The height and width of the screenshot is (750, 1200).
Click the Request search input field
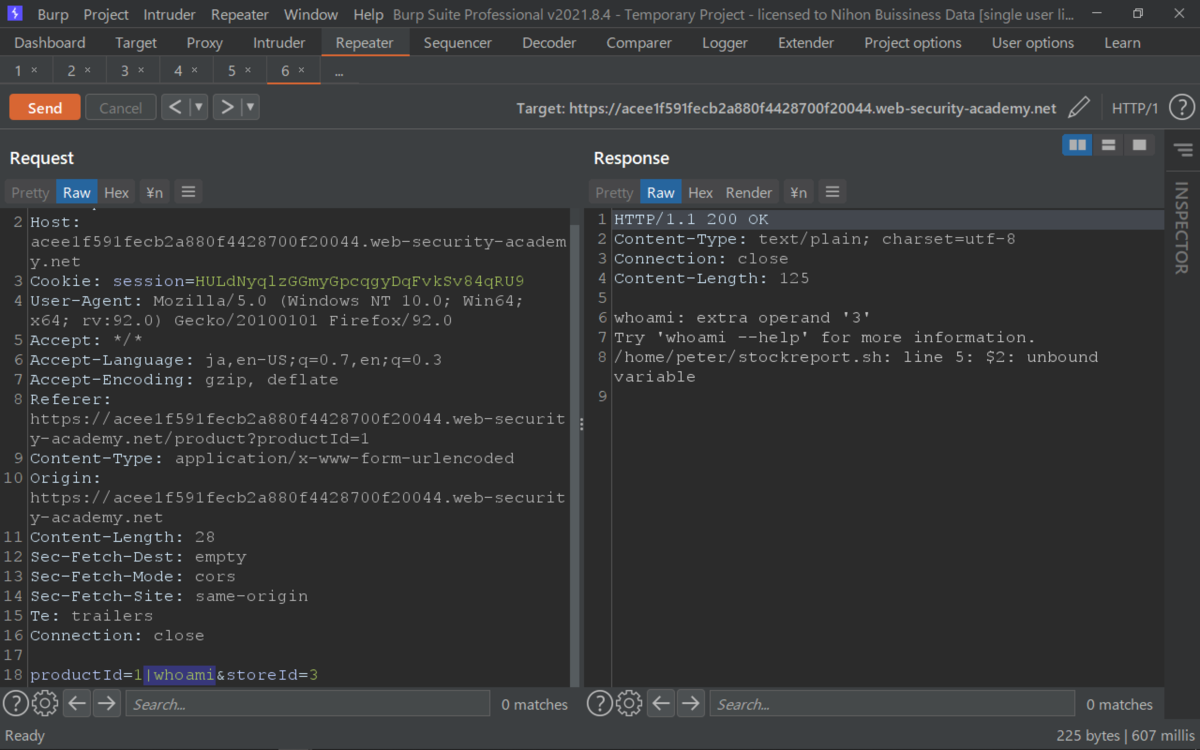click(308, 704)
